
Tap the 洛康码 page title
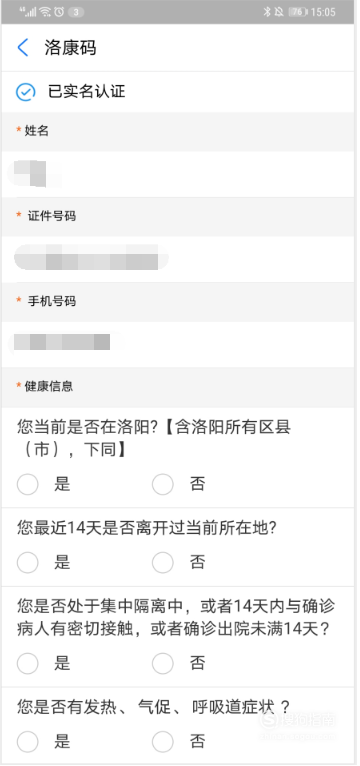click(70, 48)
